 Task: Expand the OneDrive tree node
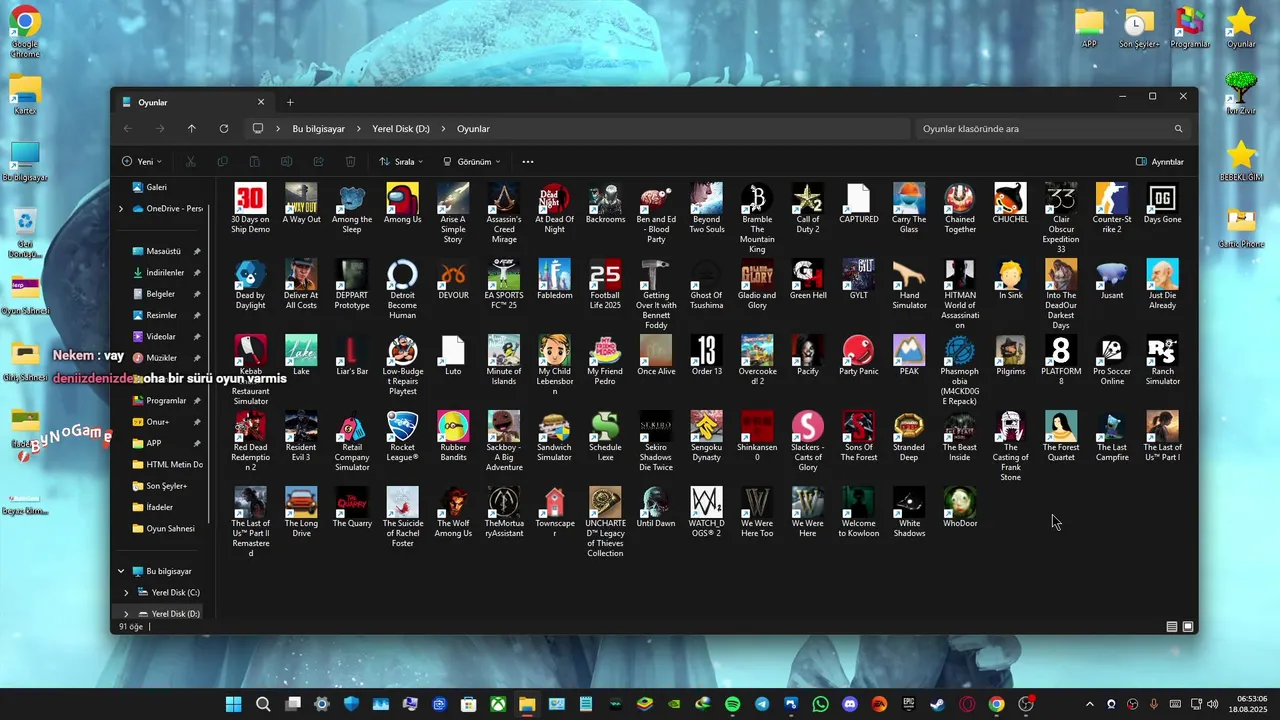121,209
